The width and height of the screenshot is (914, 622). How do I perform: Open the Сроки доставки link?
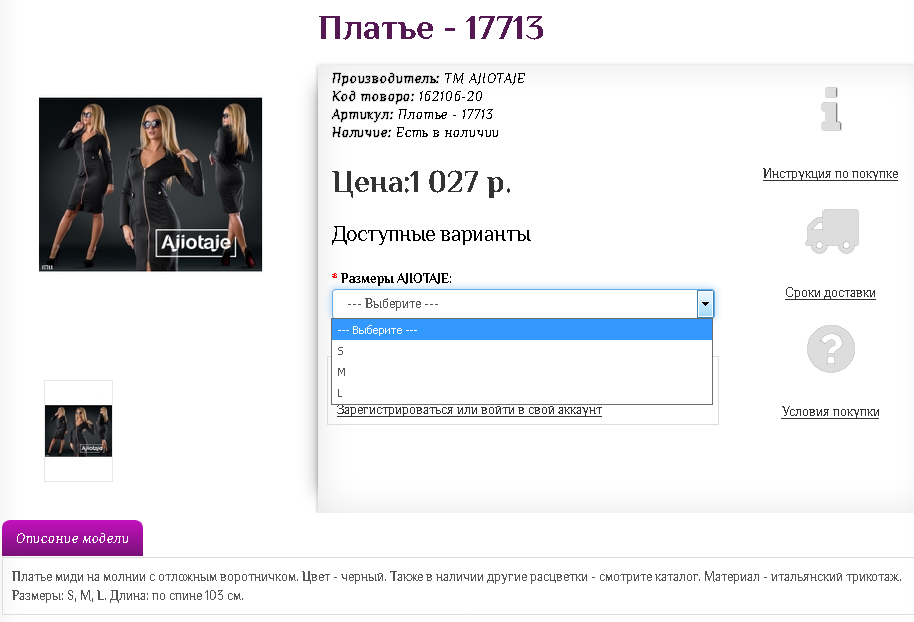coord(830,293)
